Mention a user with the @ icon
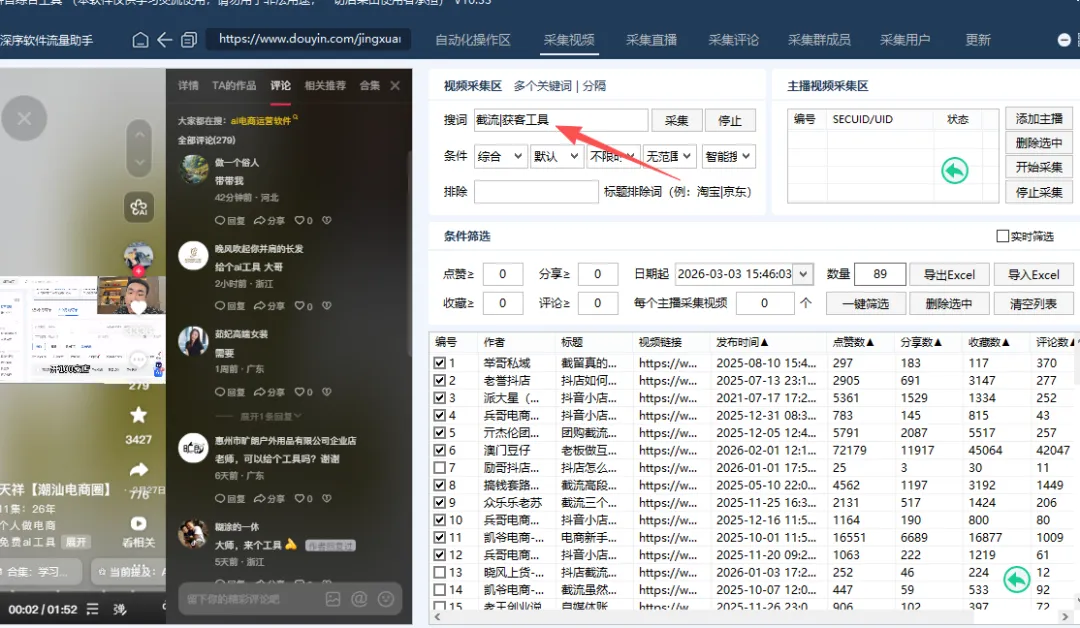Screen dimensions: 1080x628 [359, 599]
